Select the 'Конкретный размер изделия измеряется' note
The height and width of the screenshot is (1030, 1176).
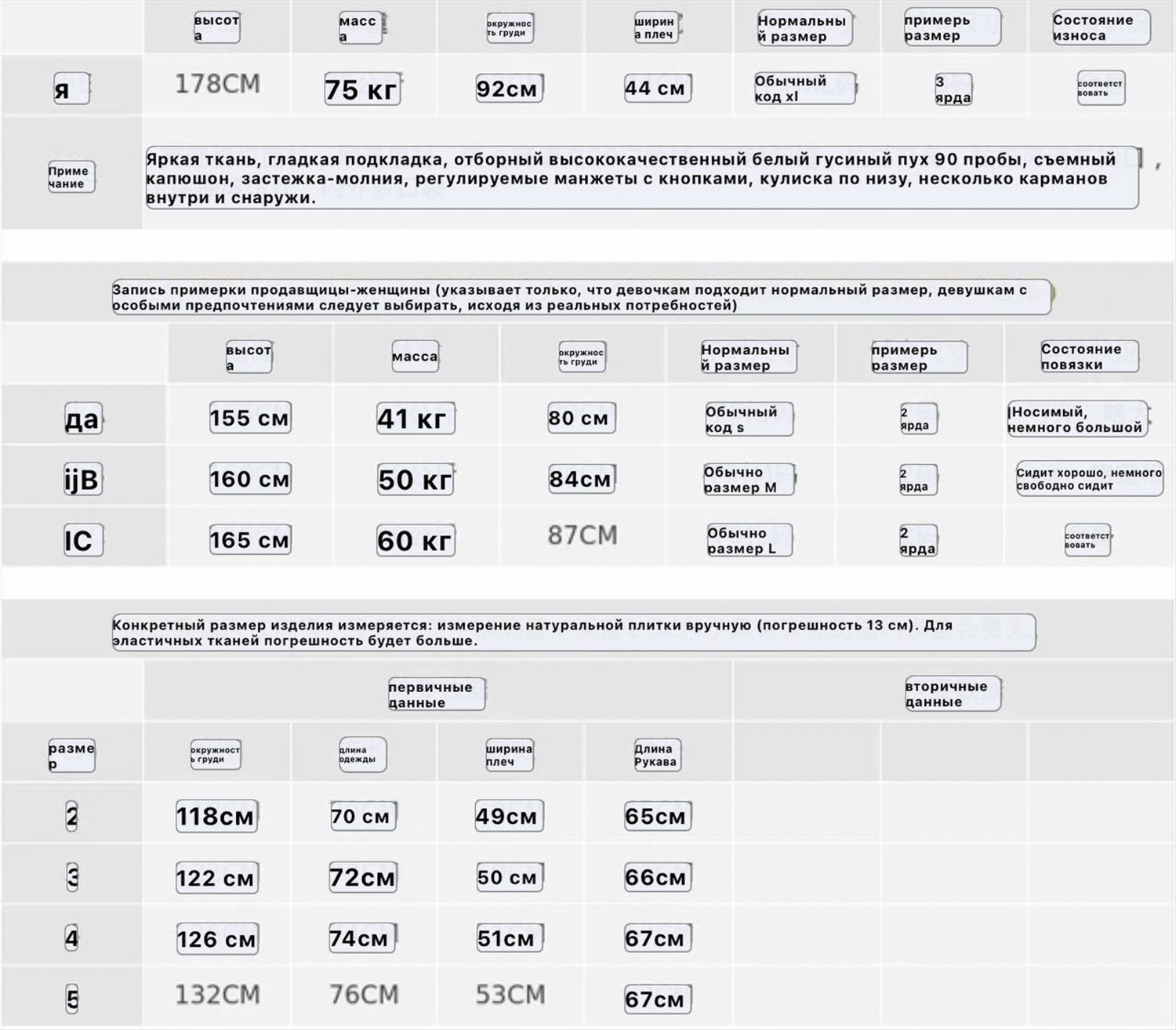tap(573, 633)
